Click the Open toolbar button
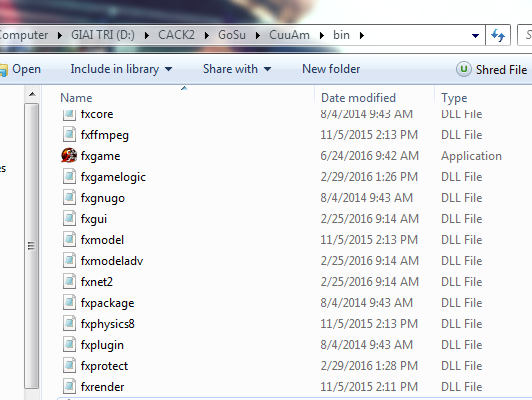The image size is (532, 400). (x=20, y=69)
